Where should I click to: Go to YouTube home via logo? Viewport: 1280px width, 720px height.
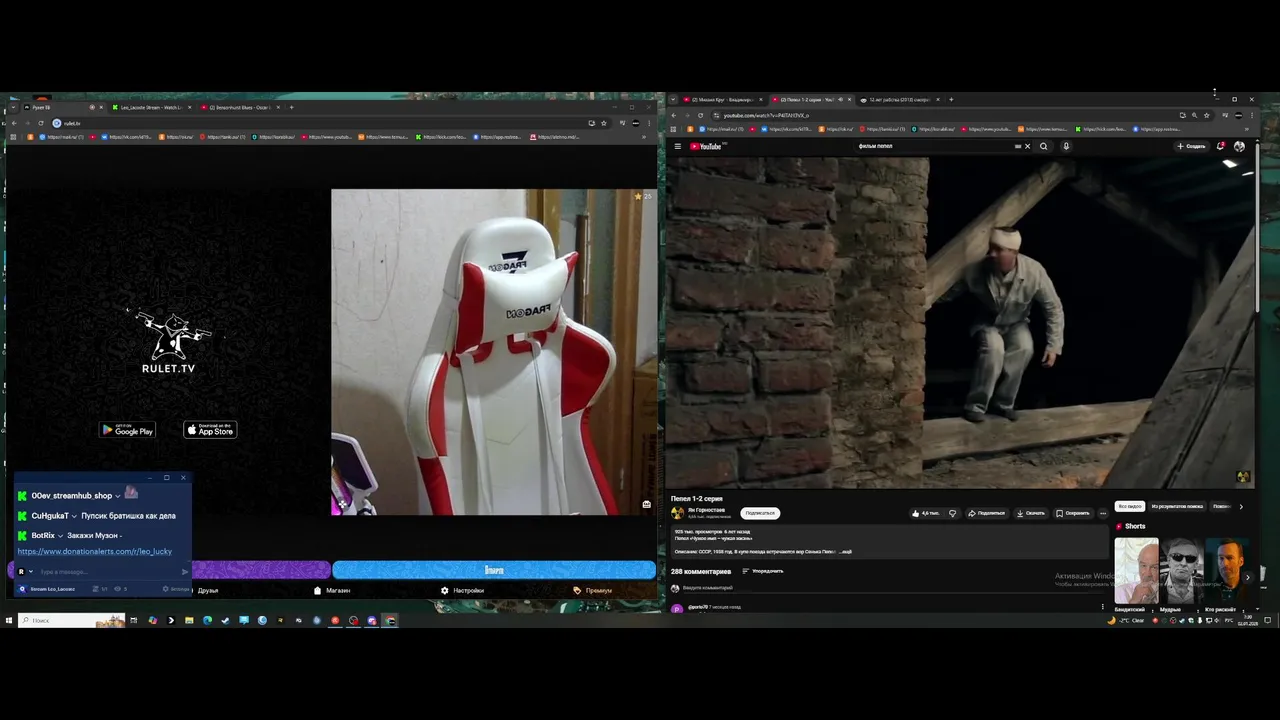coord(706,146)
